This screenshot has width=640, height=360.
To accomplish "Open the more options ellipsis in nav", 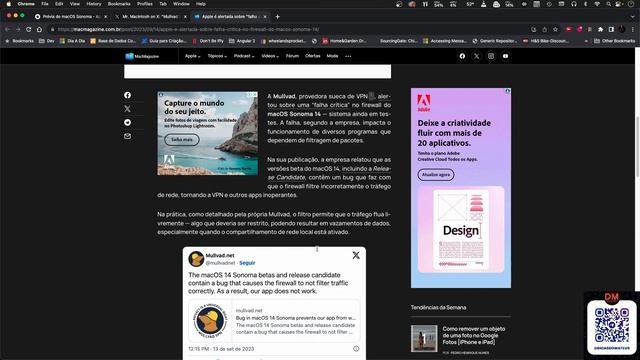I will tap(348, 56).
